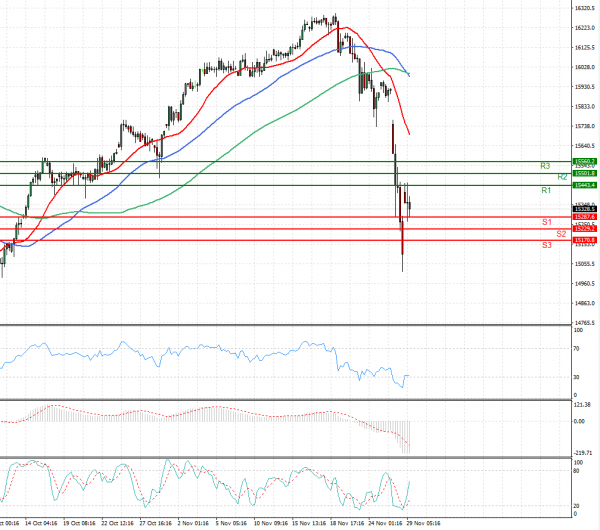The height and width of the screenshot is (530, 600).
Task: Click the stochastic scale value 80
Action: click(x=578, y=471)
